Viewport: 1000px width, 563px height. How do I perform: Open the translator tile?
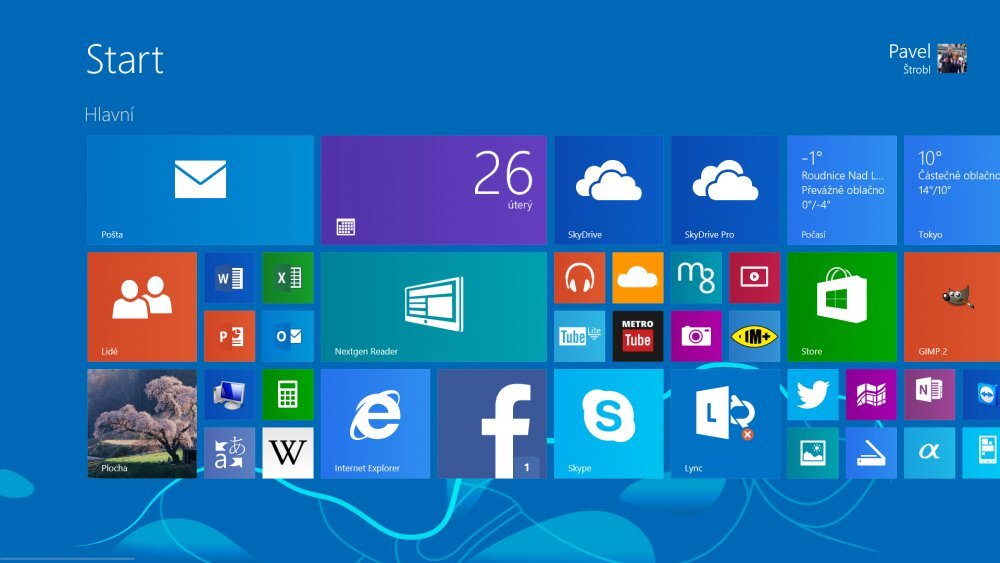[230, 453]
